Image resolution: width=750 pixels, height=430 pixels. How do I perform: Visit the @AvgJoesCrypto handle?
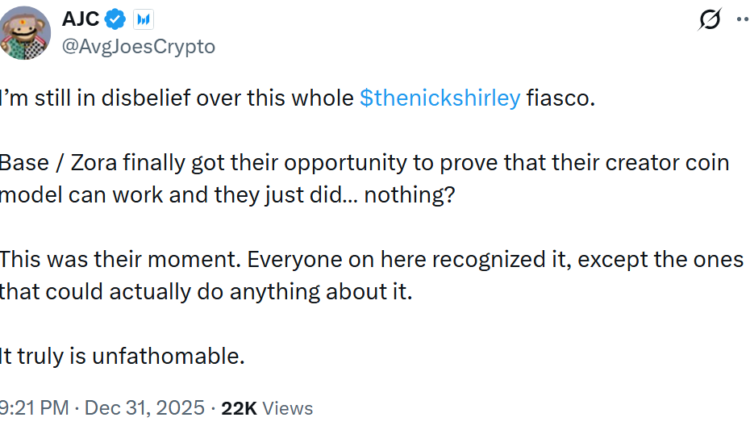(x=142, y=47)
